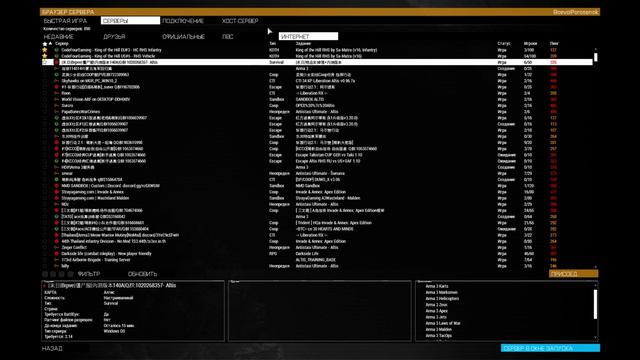This screenshot has height=360, width=640.
Task: Click the status icon beside 173rd Airborne Brigade server
Action: 56,260
